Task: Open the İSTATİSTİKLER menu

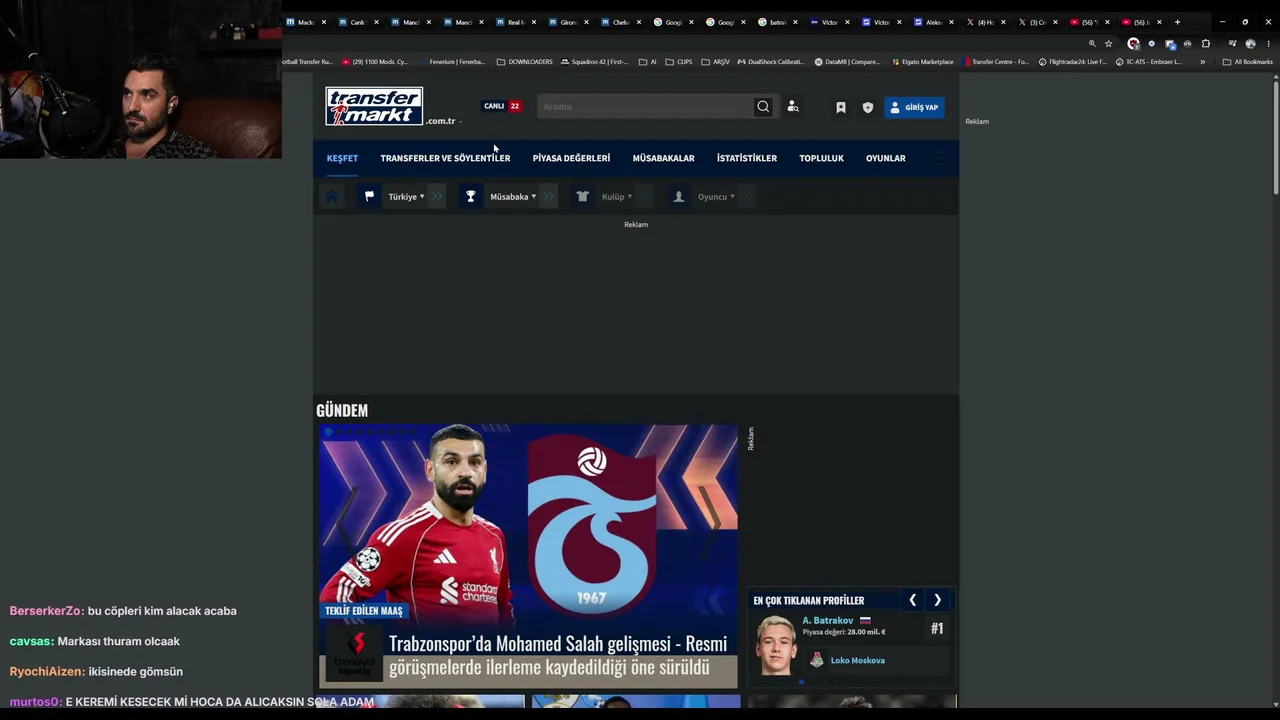Action: point(746,158)
